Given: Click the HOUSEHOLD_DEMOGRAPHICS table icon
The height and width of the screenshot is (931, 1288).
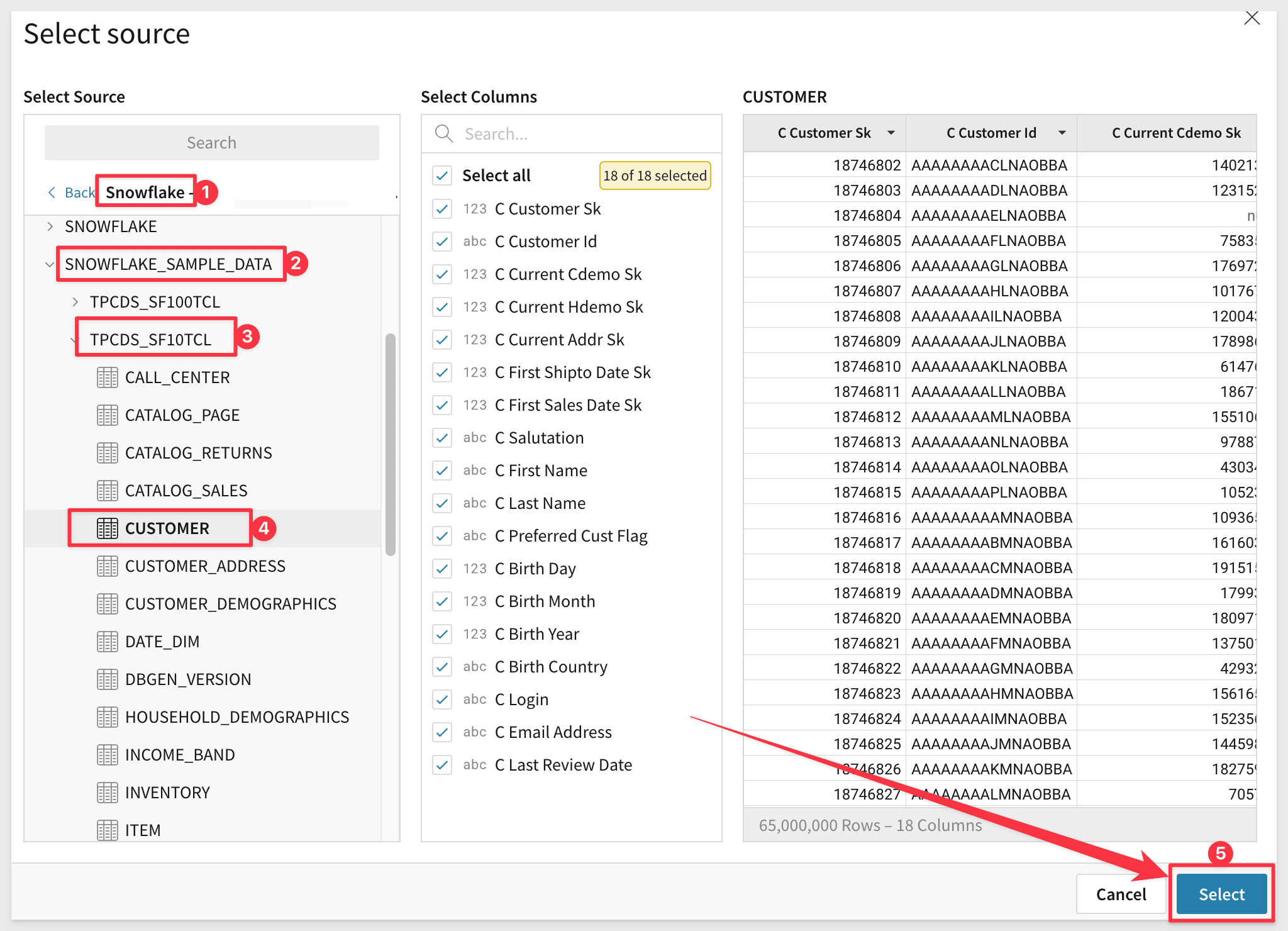Looking at the screenshot, I should [107, 717].
